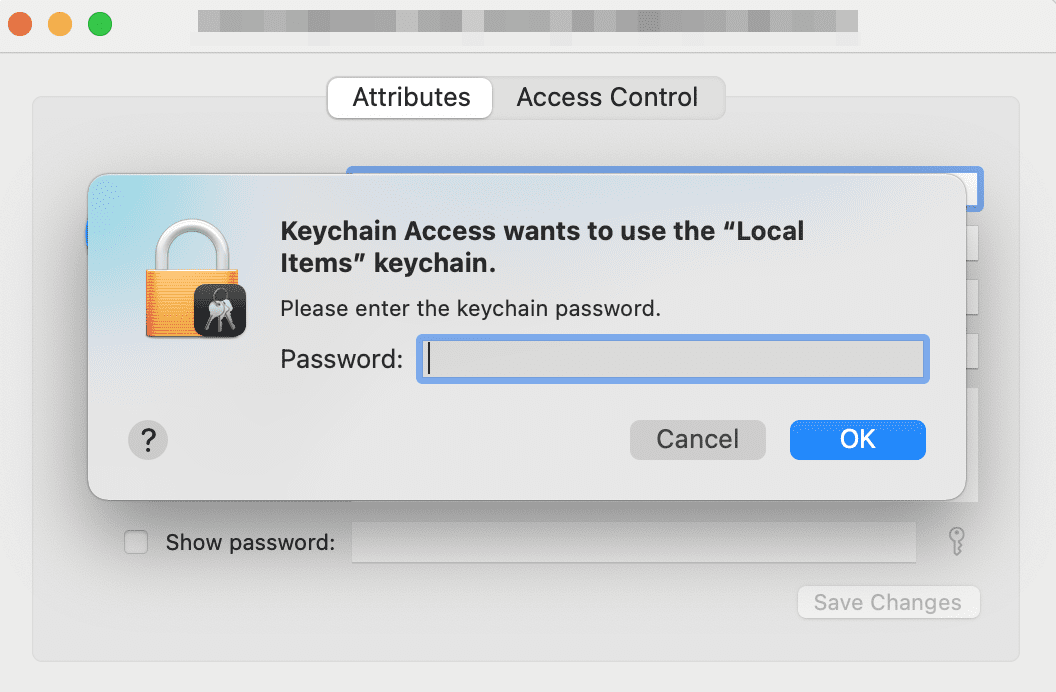Minimize the window with the yellow button

point(60,23)
